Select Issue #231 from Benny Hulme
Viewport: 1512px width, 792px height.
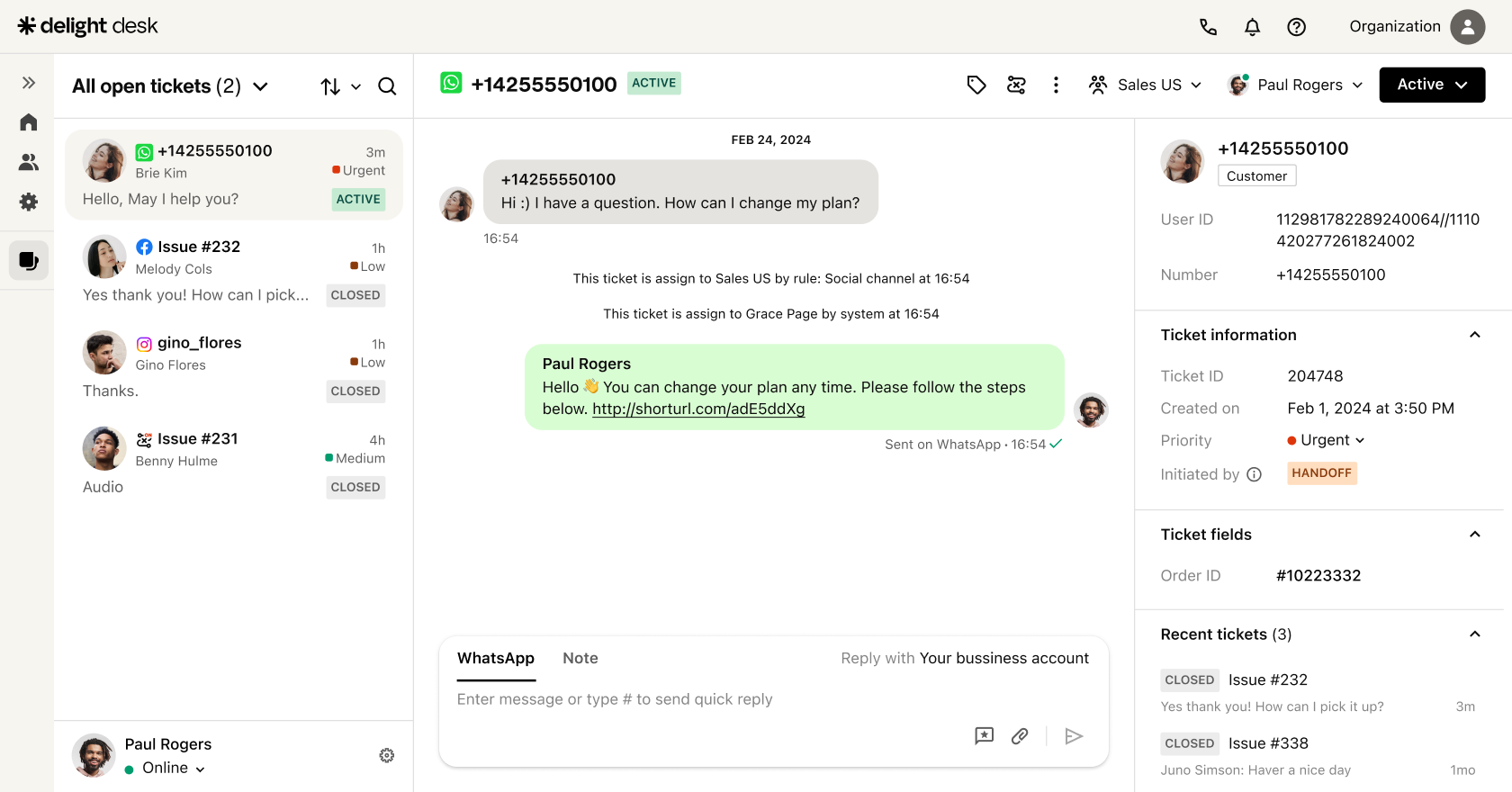234,463
